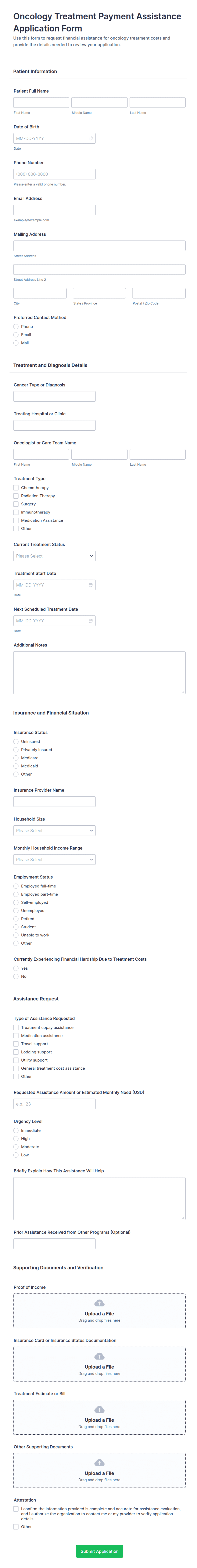Select the Immediate urgency level

16,1130
